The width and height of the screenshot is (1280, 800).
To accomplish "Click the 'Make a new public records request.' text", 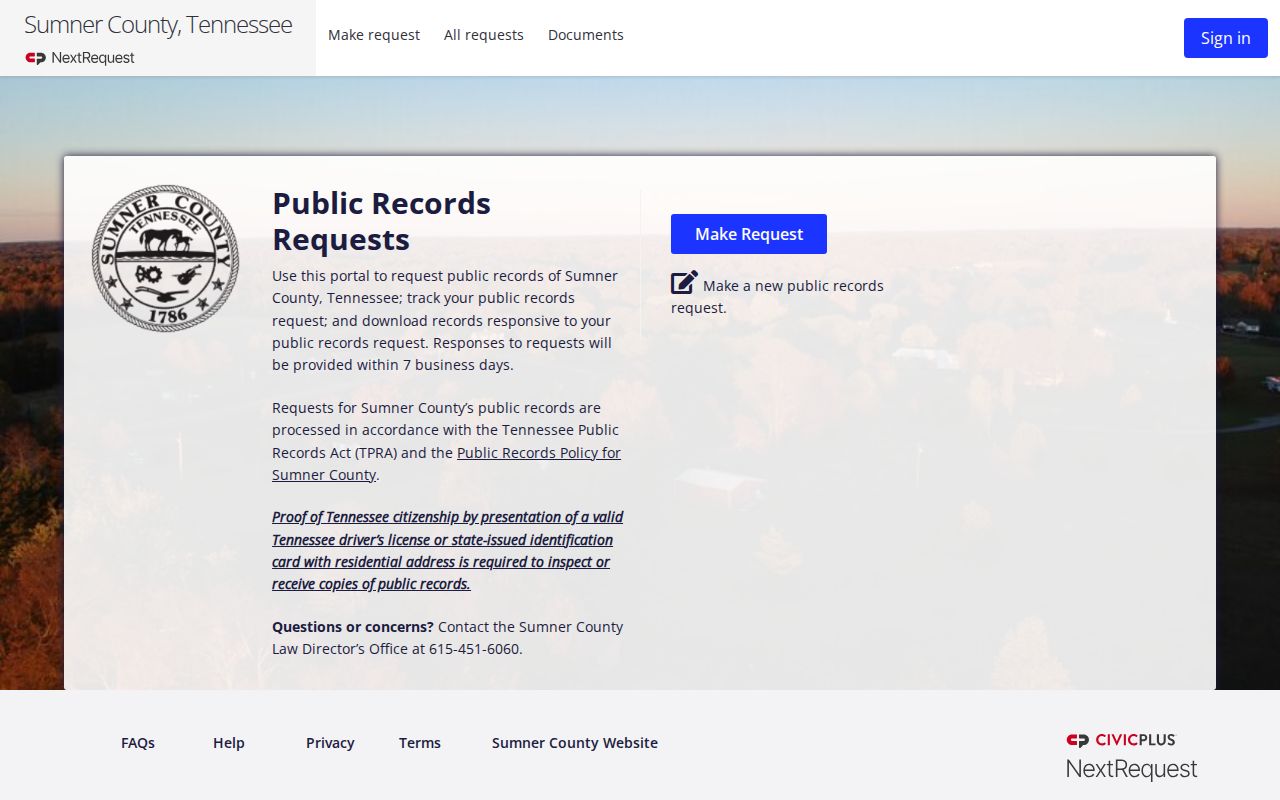I will pos(777,297).
